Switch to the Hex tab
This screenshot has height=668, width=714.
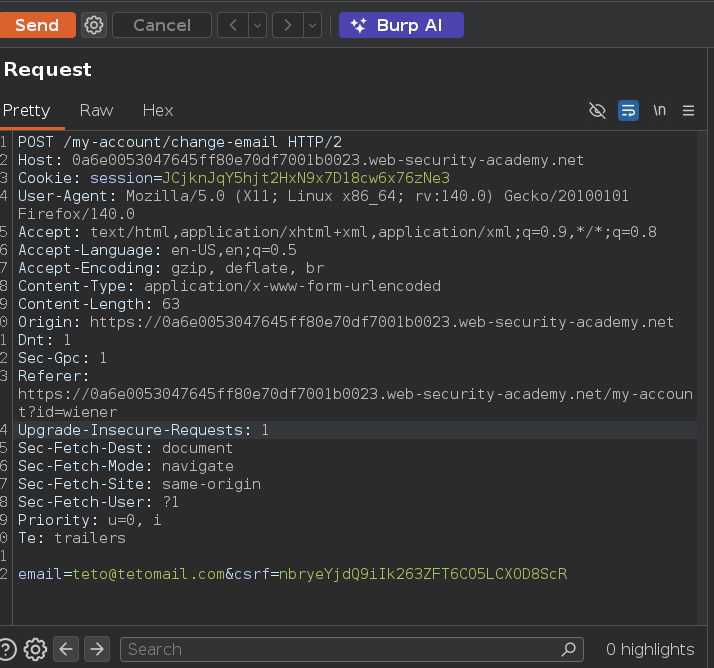coord(158,110)
